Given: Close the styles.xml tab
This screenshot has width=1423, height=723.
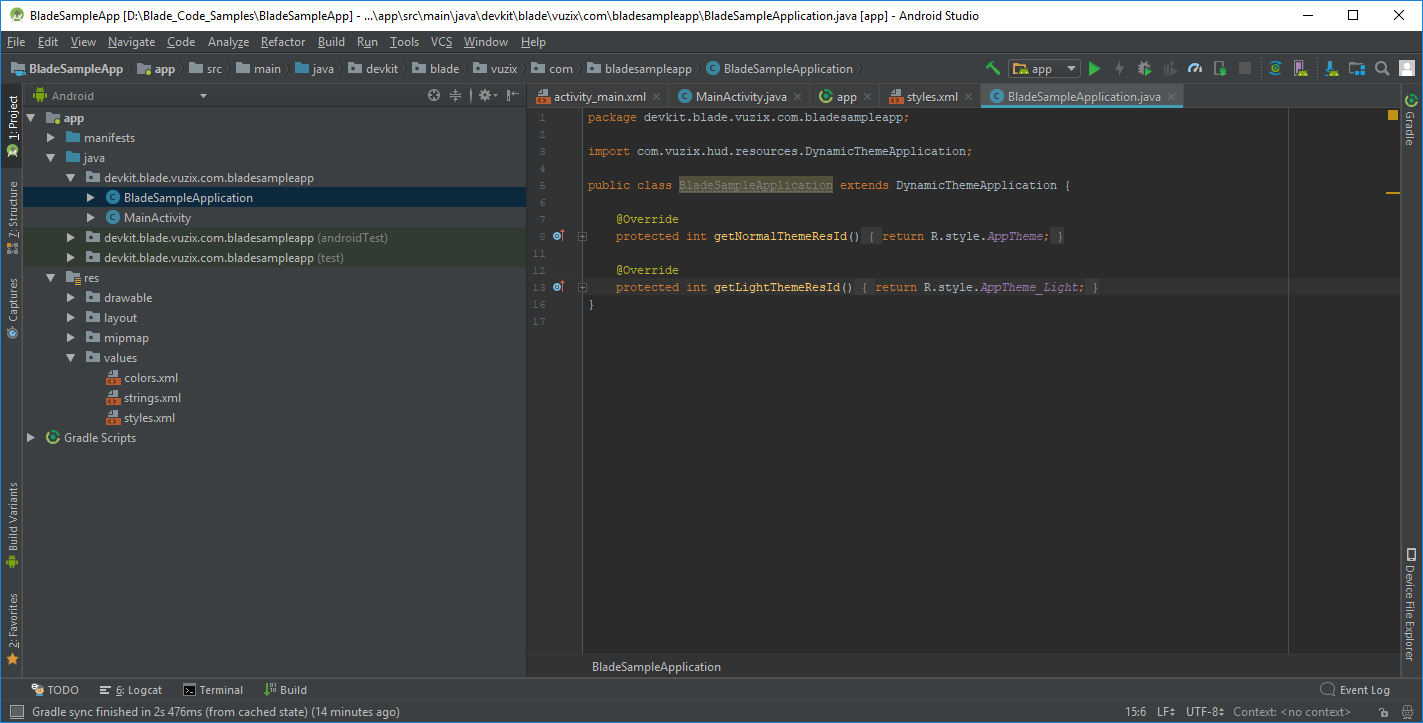Looking at the screenshot, I should click(969, 97).
